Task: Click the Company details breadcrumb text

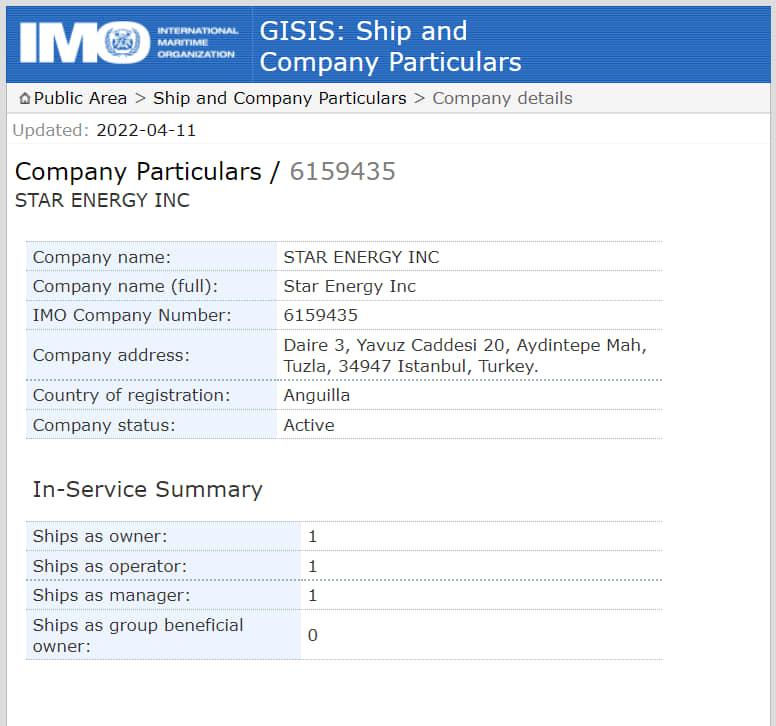Action: coord(502,98)
